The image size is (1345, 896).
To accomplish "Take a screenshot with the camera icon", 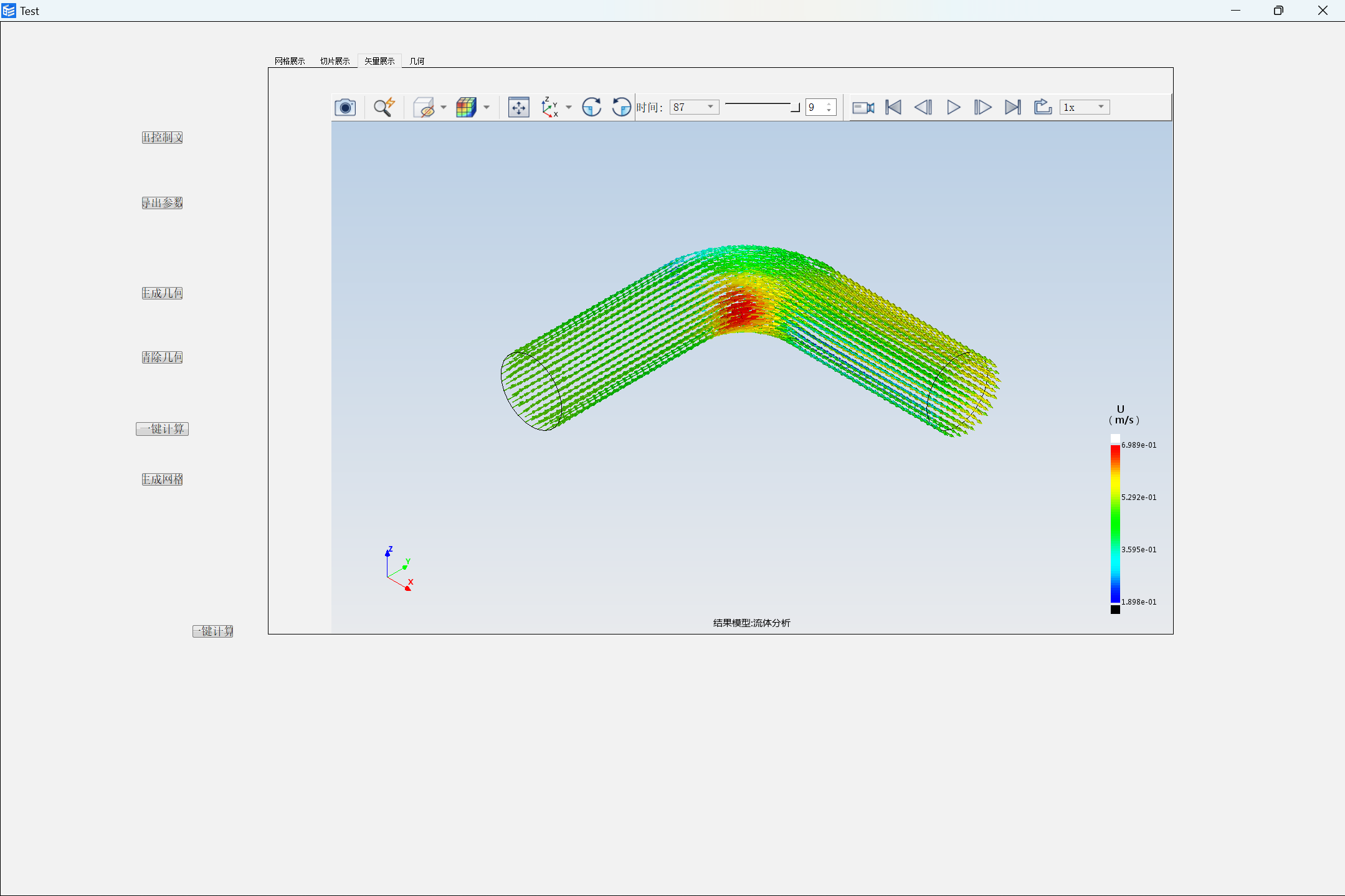I will tap(345, 107).
